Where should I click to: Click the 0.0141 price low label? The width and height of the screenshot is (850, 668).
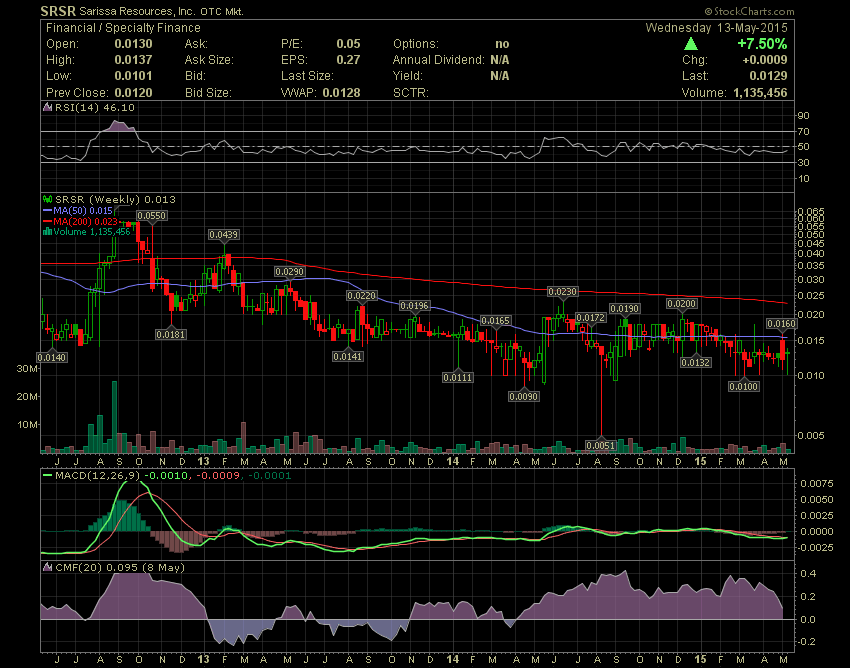[x=348, y=356]
